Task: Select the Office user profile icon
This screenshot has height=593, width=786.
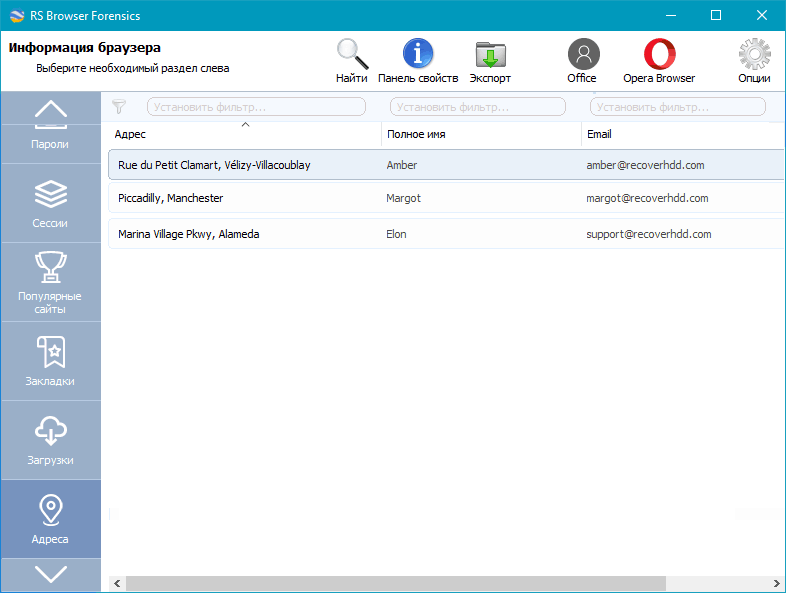Action: pyautogui.click(x=583, y=54)
